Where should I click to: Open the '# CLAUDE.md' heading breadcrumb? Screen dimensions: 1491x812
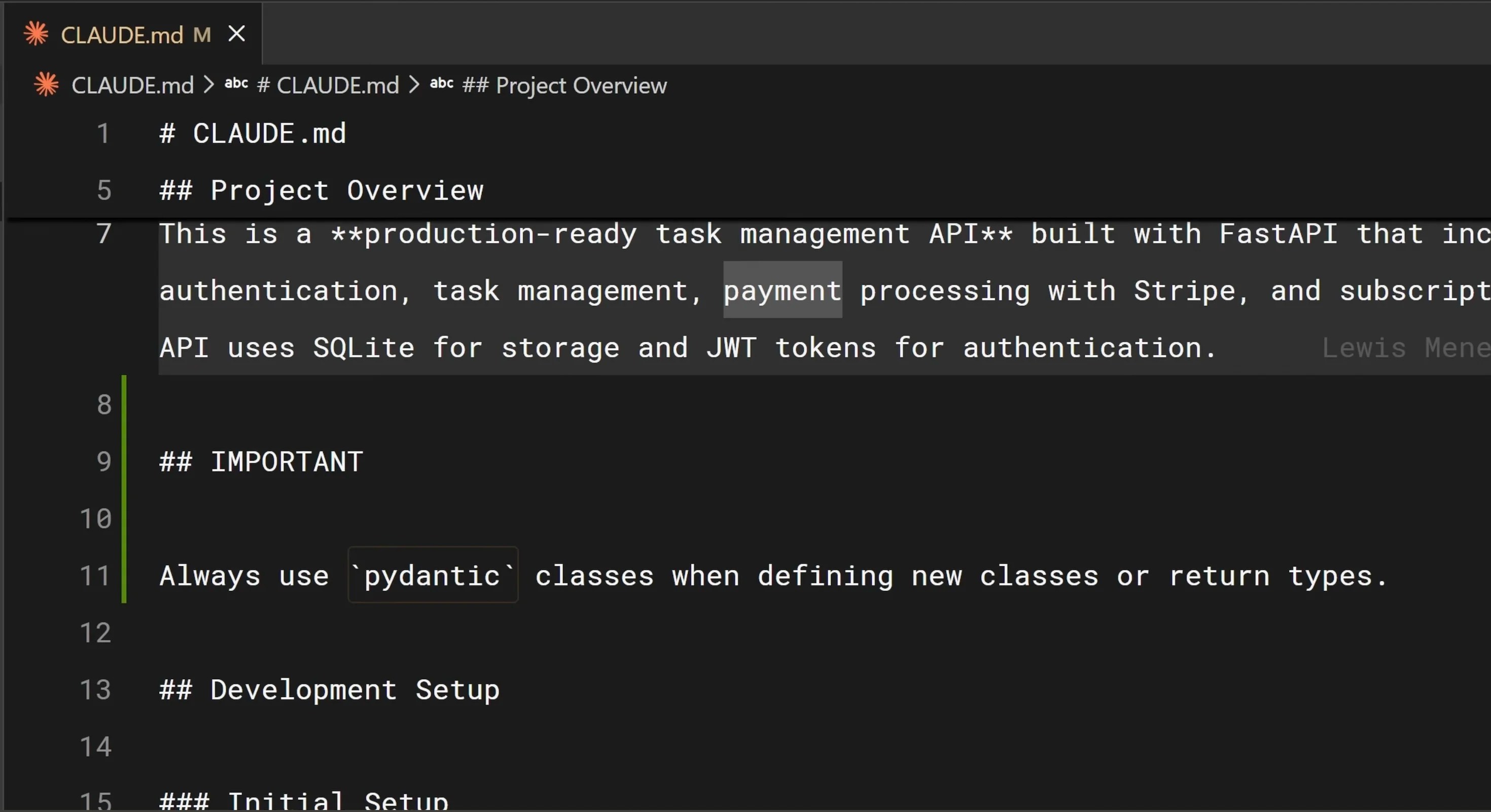point(328,86)
